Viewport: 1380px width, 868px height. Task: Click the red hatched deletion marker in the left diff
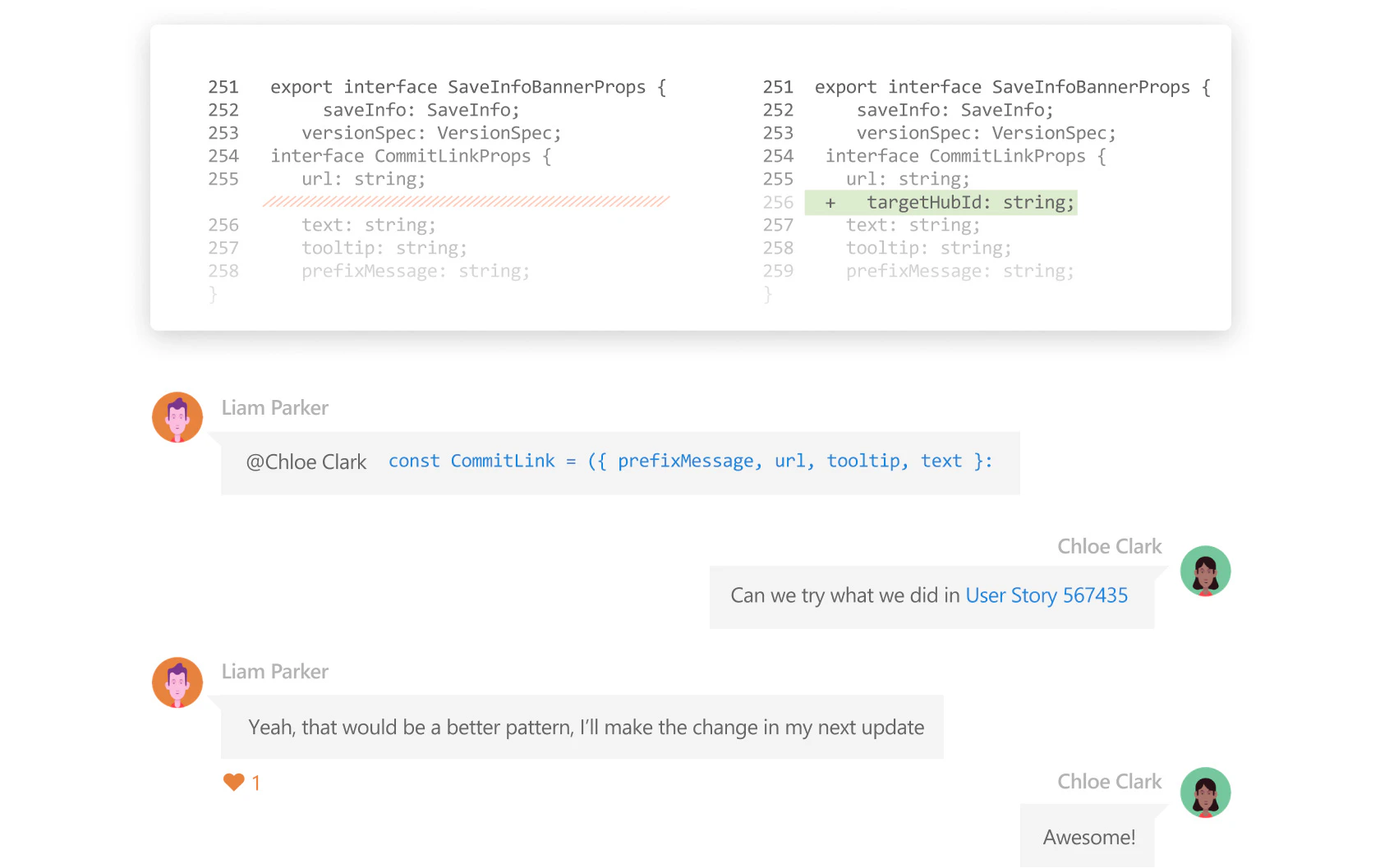[x=465, y=201]
